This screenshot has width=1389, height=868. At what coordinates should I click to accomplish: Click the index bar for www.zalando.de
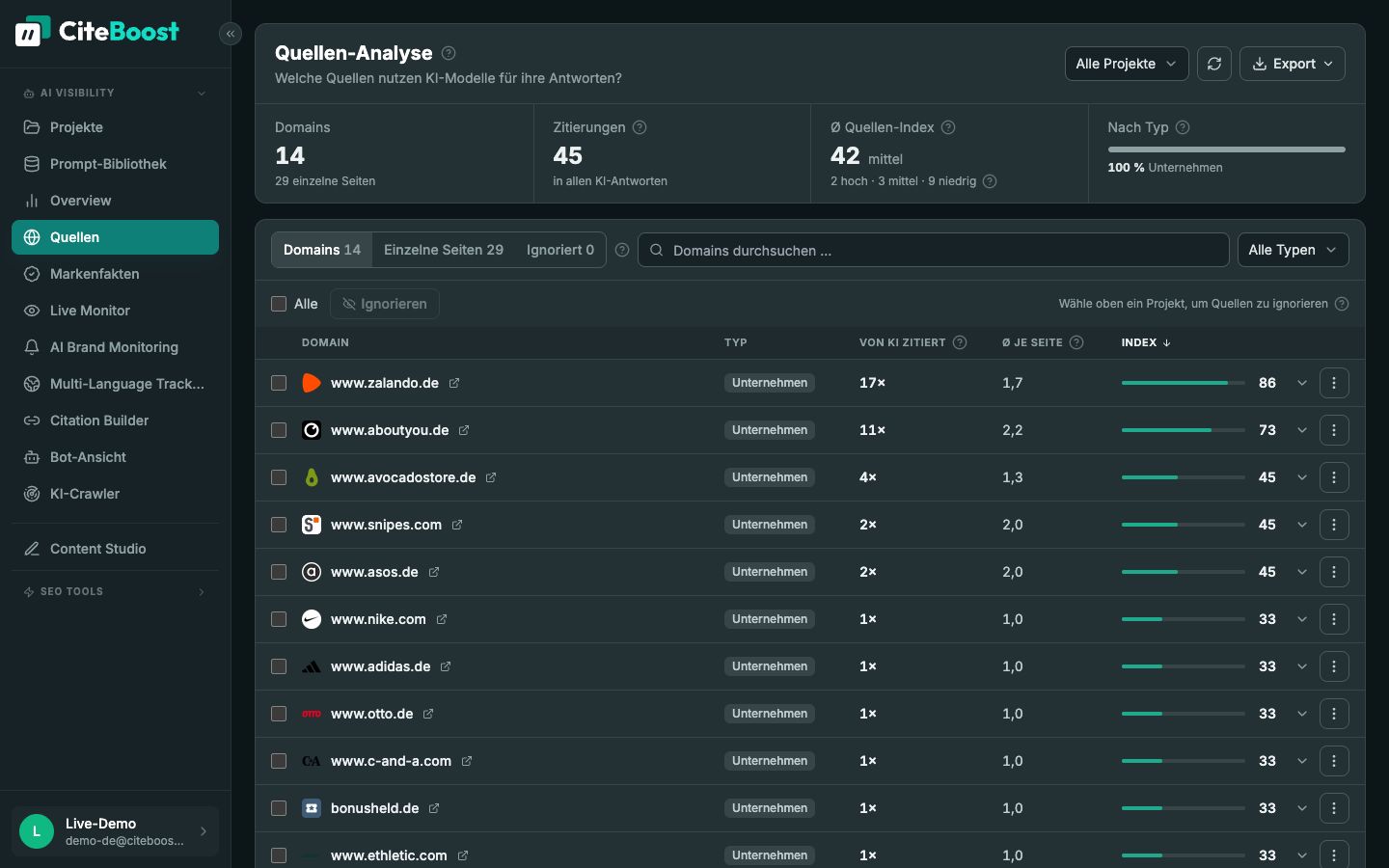[x=1183, y=383]
